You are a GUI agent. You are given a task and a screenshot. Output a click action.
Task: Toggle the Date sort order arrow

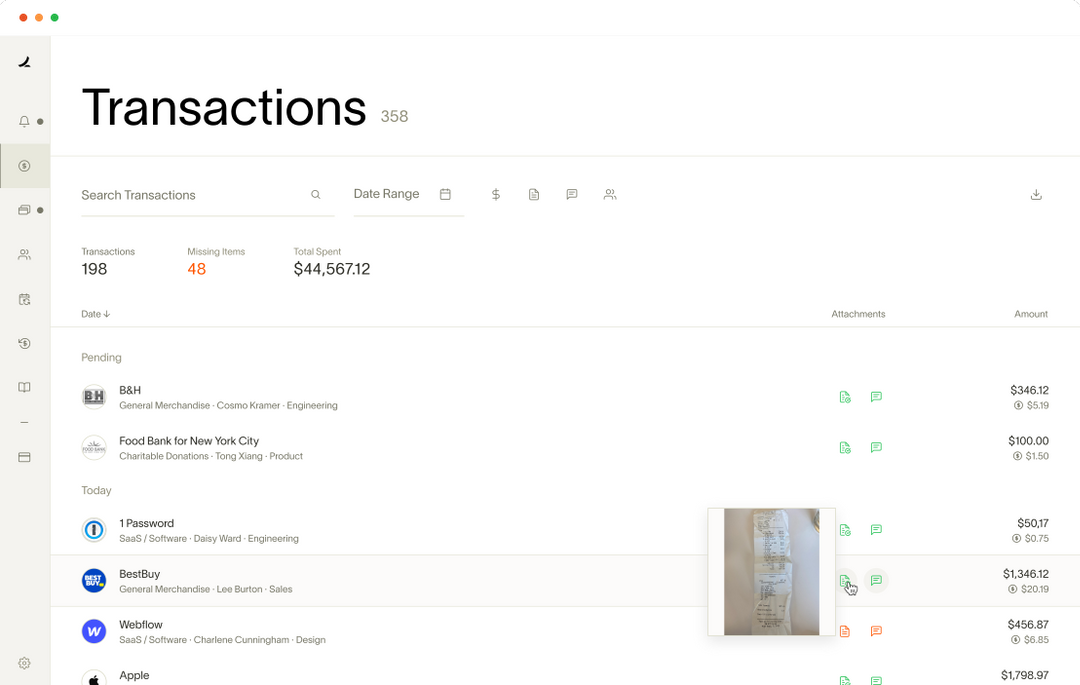click(x=107, y=313)
